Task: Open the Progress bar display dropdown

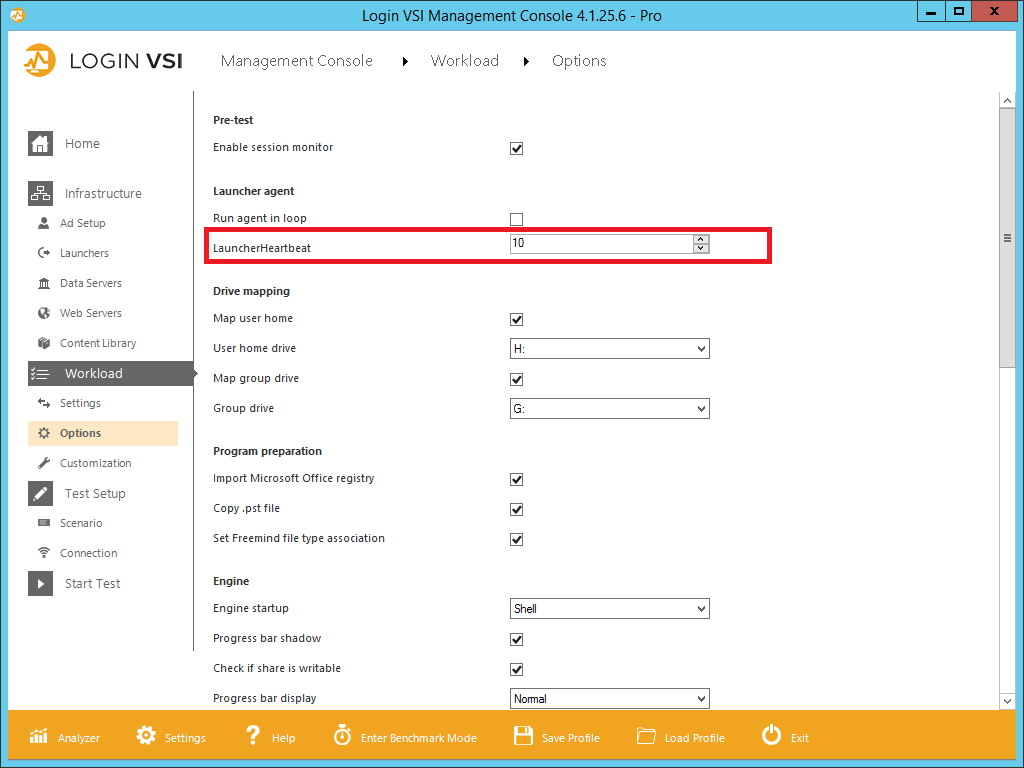Action: pyautogui.click(x=609, y=699)
